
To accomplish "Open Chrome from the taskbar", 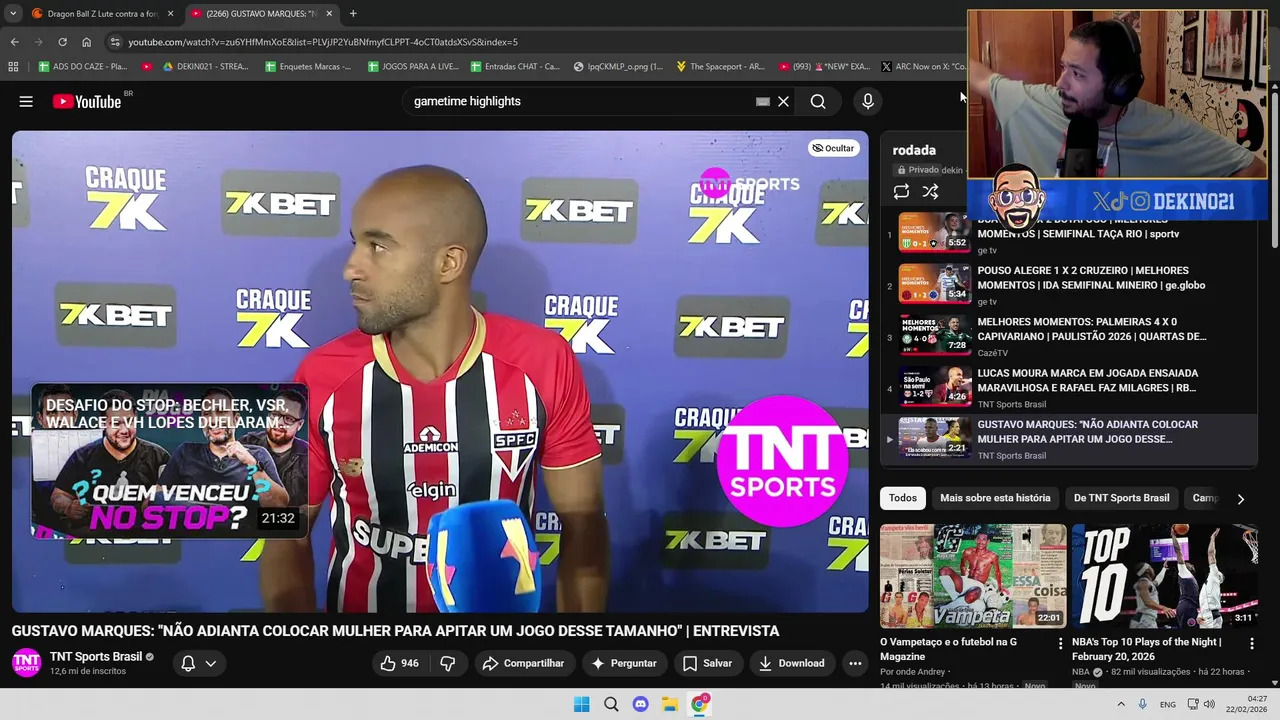I will pyautogui.click(x=700, y=704).
